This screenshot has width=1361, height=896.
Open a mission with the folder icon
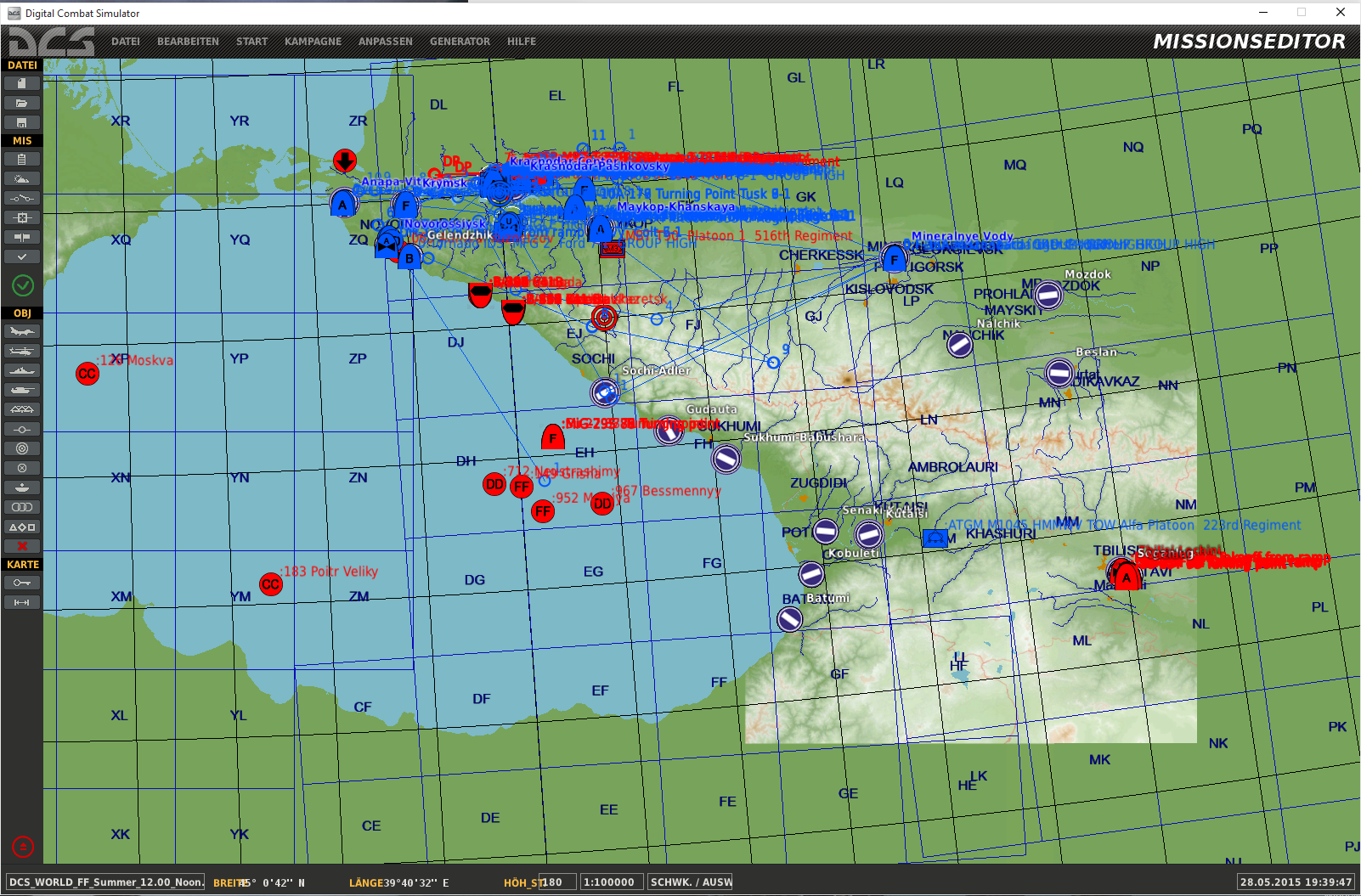(x=22, y=103)
